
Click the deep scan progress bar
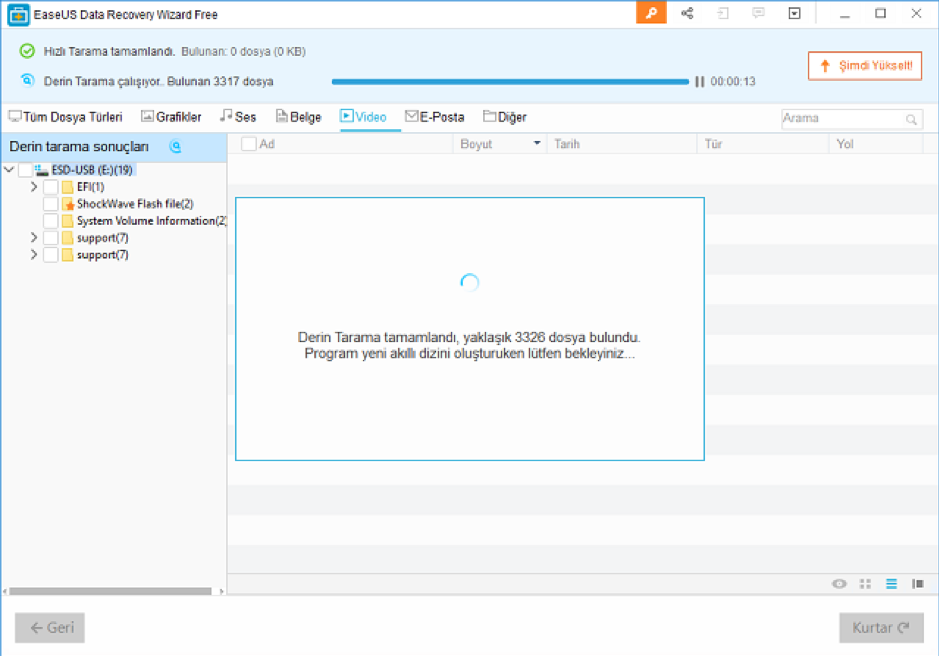click(x=510, y=81)
